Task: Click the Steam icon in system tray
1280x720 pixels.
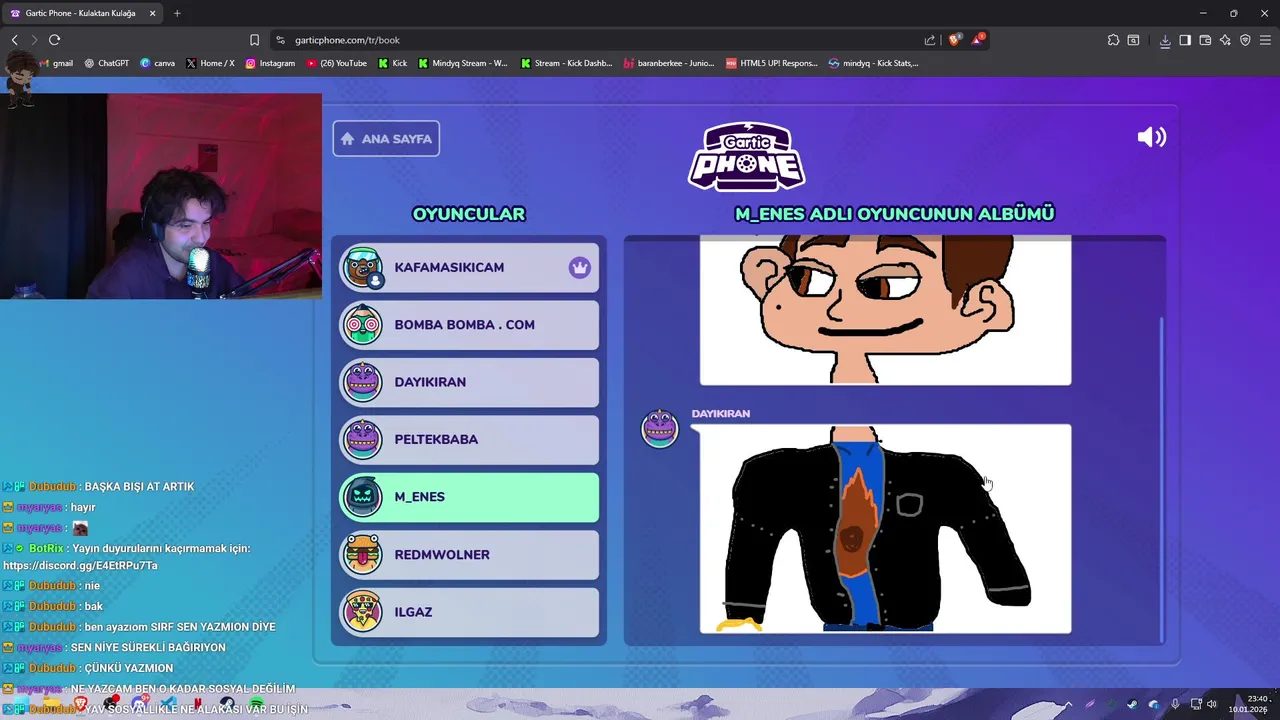Action: 1132,704
